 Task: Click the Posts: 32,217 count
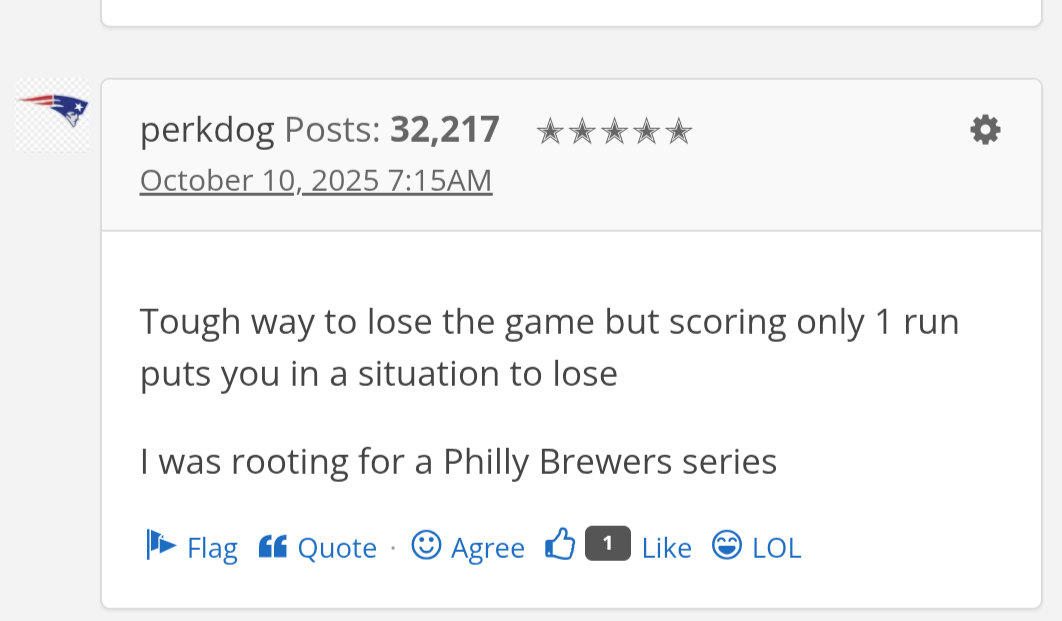coord(391,129)
